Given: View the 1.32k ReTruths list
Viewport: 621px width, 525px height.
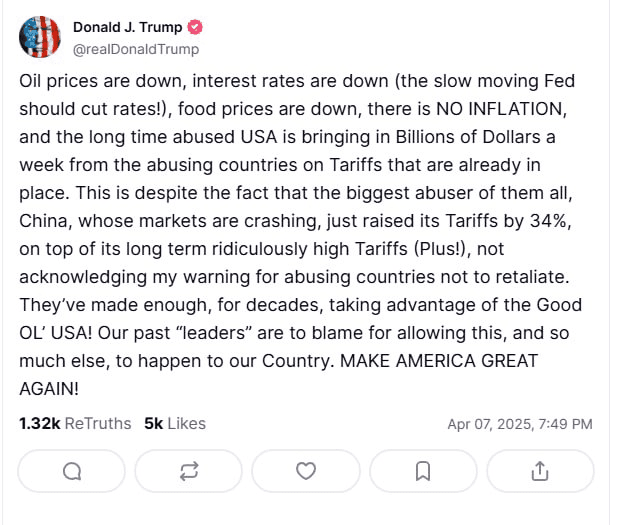Looking at the screenshot, I should tap(75, 423).
